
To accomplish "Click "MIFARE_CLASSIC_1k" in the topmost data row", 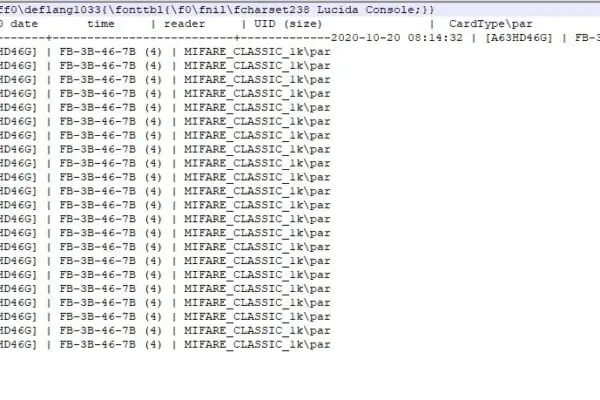I will [x=243, y=52].
